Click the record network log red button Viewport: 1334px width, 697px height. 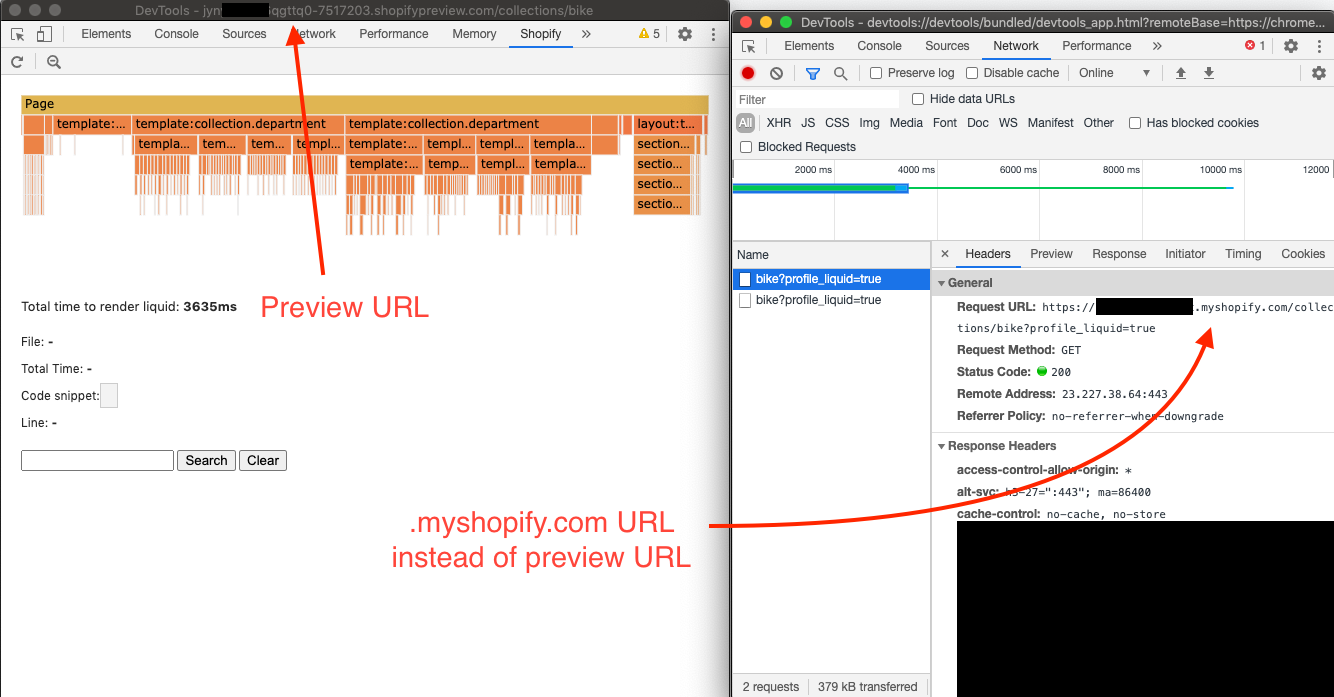[748, 73]
